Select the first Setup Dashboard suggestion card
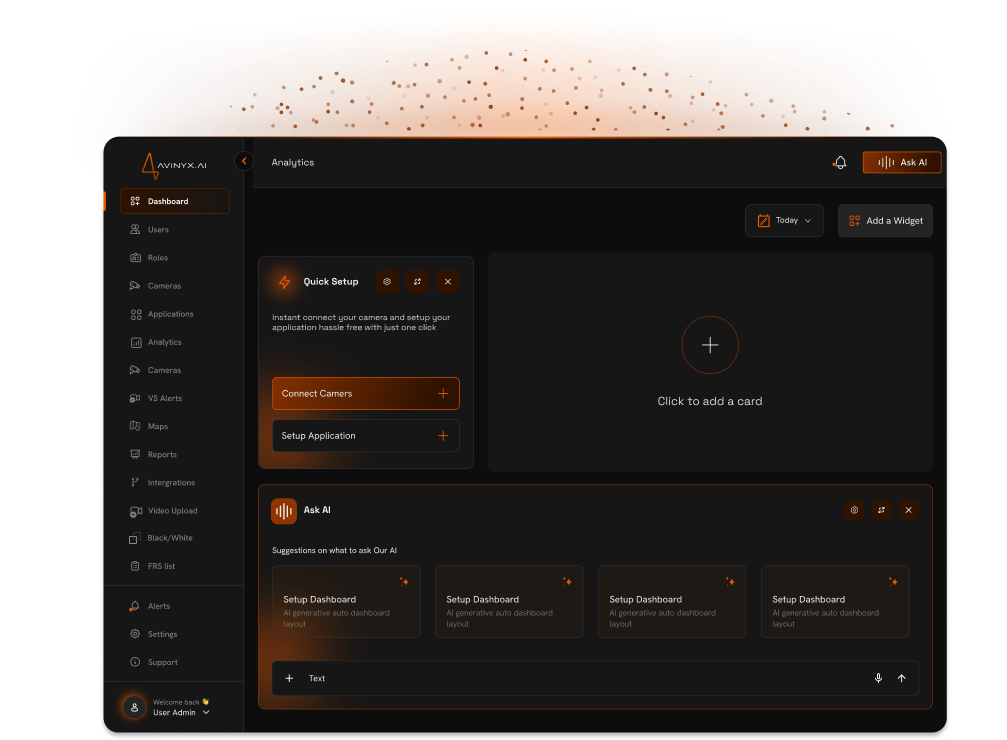 (346, 602)
